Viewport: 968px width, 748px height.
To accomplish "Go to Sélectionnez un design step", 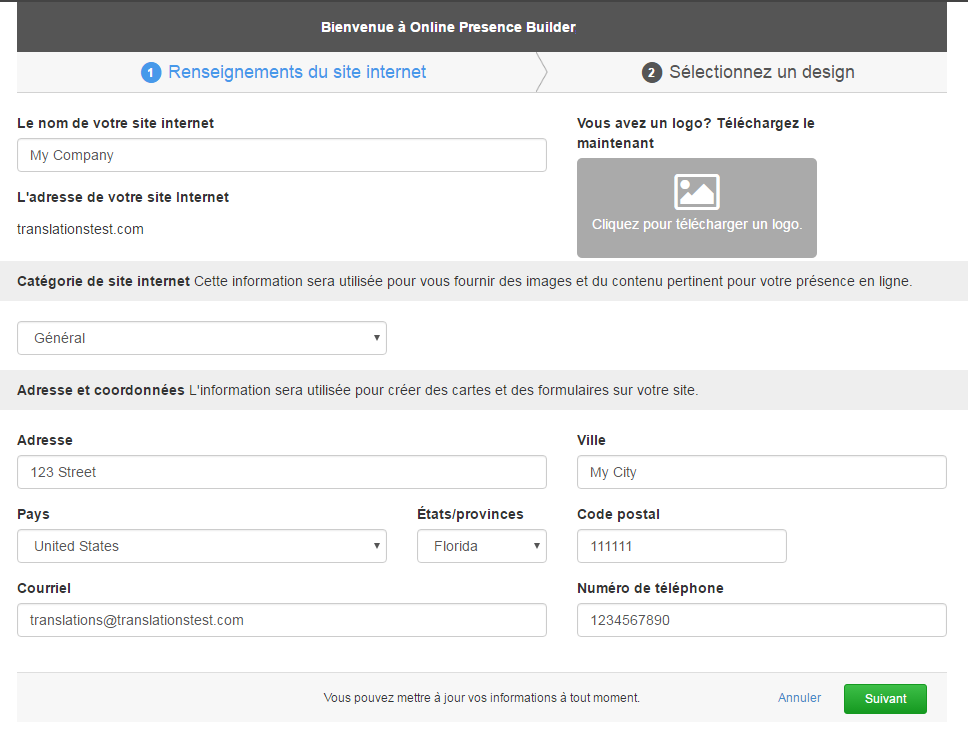I will tap(761, 72).
